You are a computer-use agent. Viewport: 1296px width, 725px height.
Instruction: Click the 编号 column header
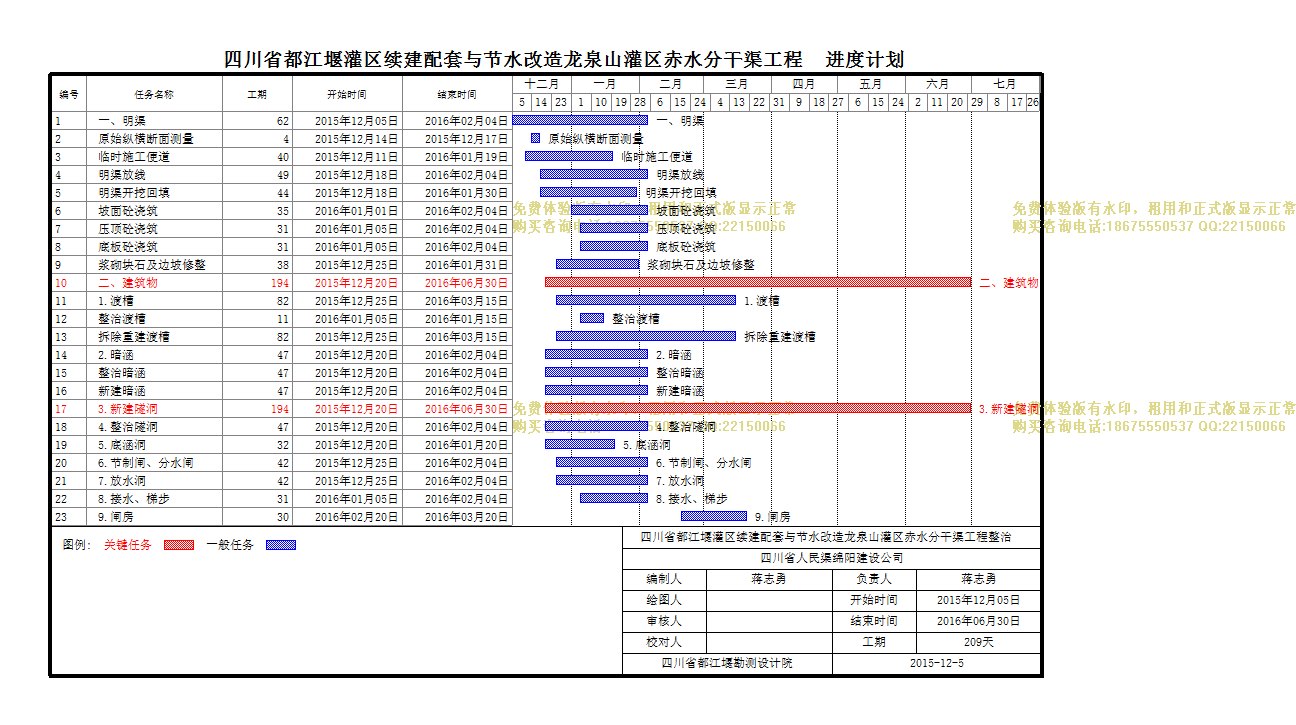pos(69,95)
